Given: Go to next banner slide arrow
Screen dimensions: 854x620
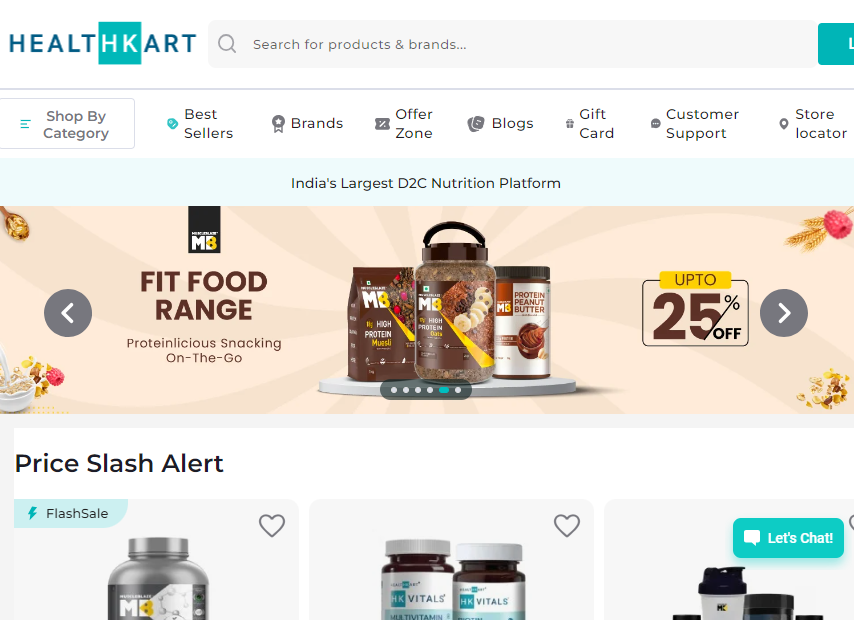Looking at the screenshot, I should 784,313.
